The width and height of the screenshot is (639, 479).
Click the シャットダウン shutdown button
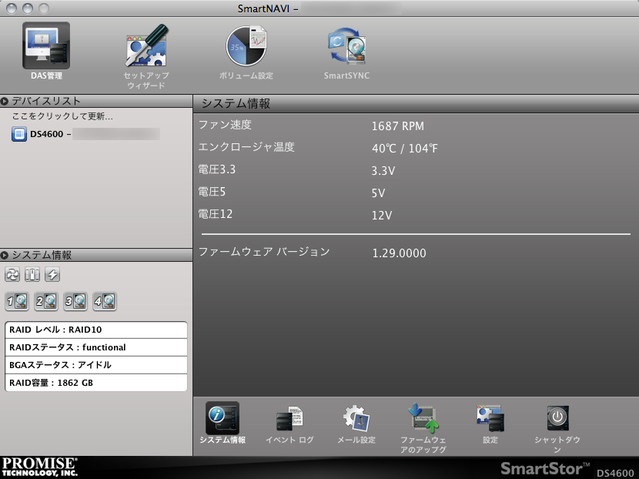pyautogui.click(x=557, y=421)
